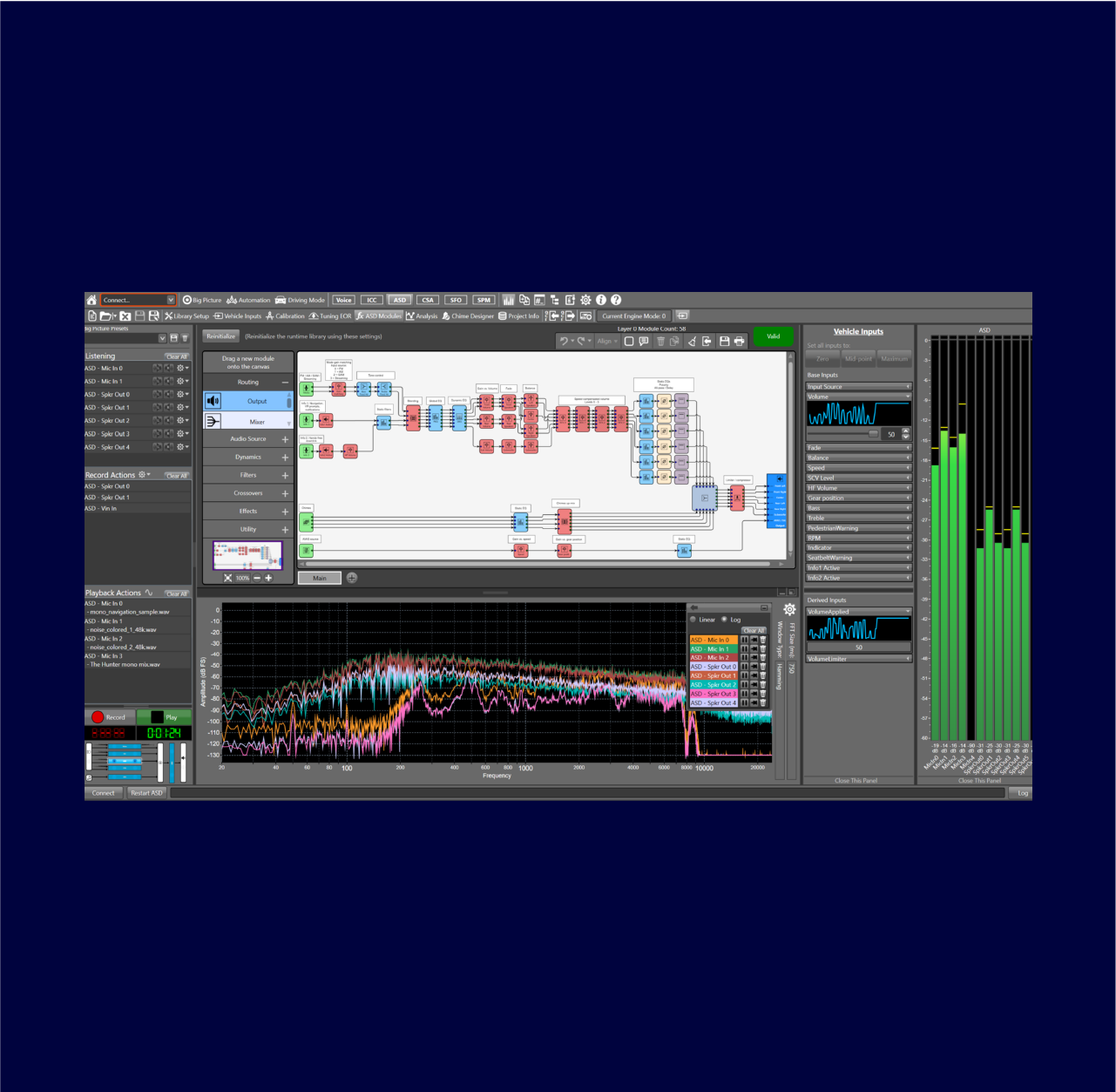Click the level meters icon in top toolbar
The height and width of the screenshot is (1092, 1116).
pyautogui.click(x=508, y=300)
